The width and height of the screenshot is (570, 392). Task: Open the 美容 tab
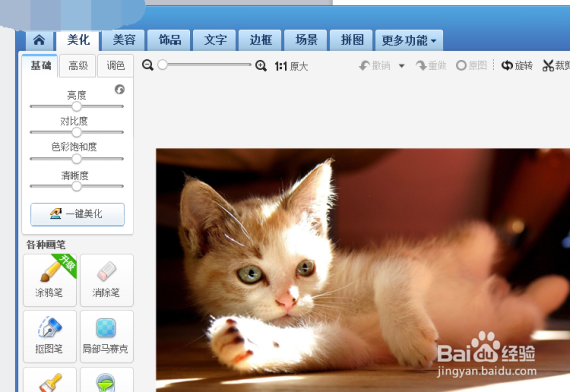tap(124, 40)
